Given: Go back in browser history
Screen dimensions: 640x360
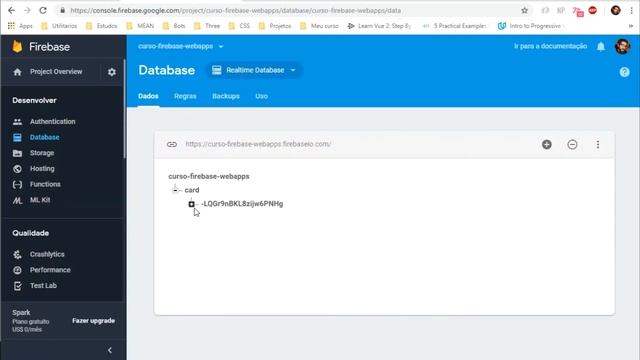Looking at the screenshot, I should coord(11,11).
